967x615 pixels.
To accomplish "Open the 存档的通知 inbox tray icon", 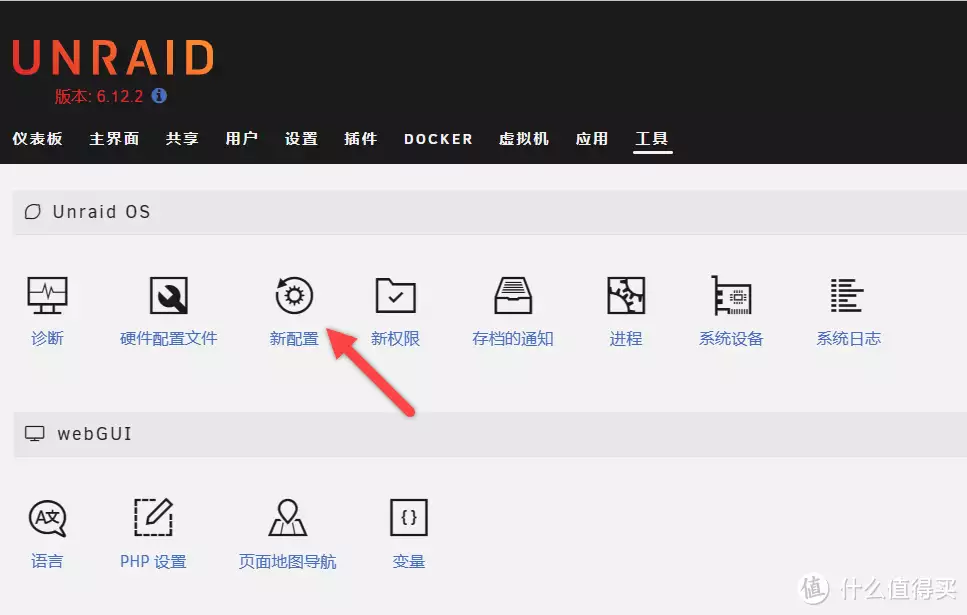I will coord(513,295).
